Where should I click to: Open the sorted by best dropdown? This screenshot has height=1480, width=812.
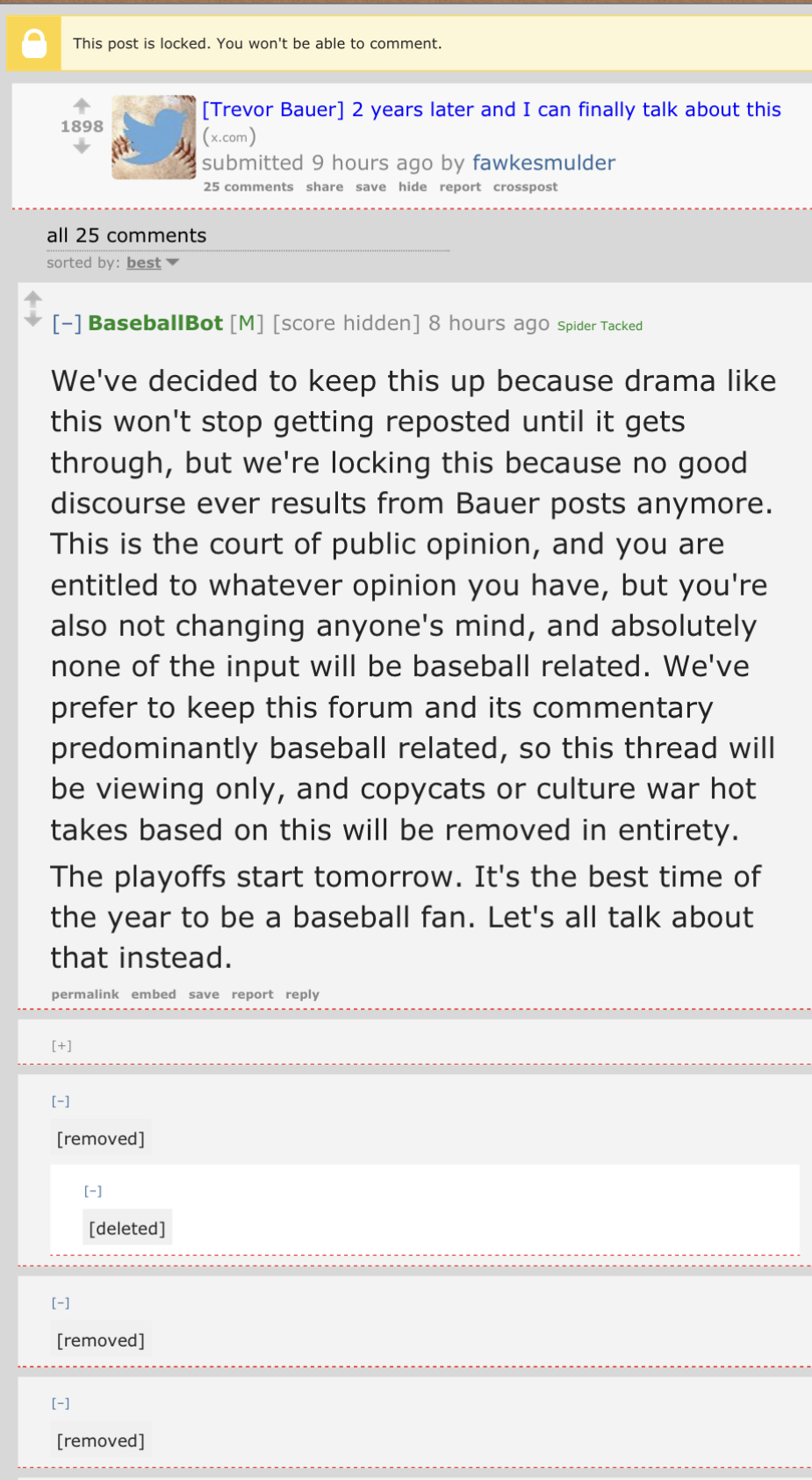click(153, 263)
